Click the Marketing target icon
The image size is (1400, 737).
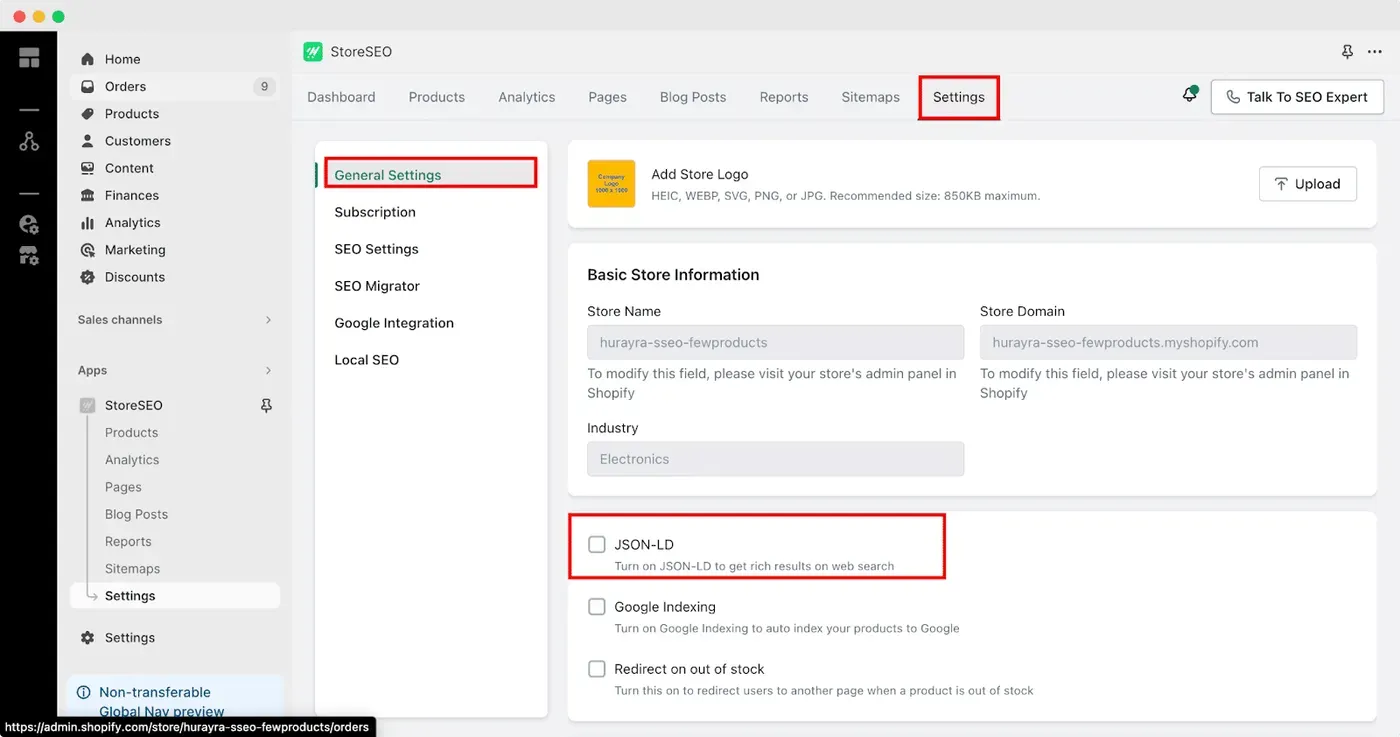point(88,250)
